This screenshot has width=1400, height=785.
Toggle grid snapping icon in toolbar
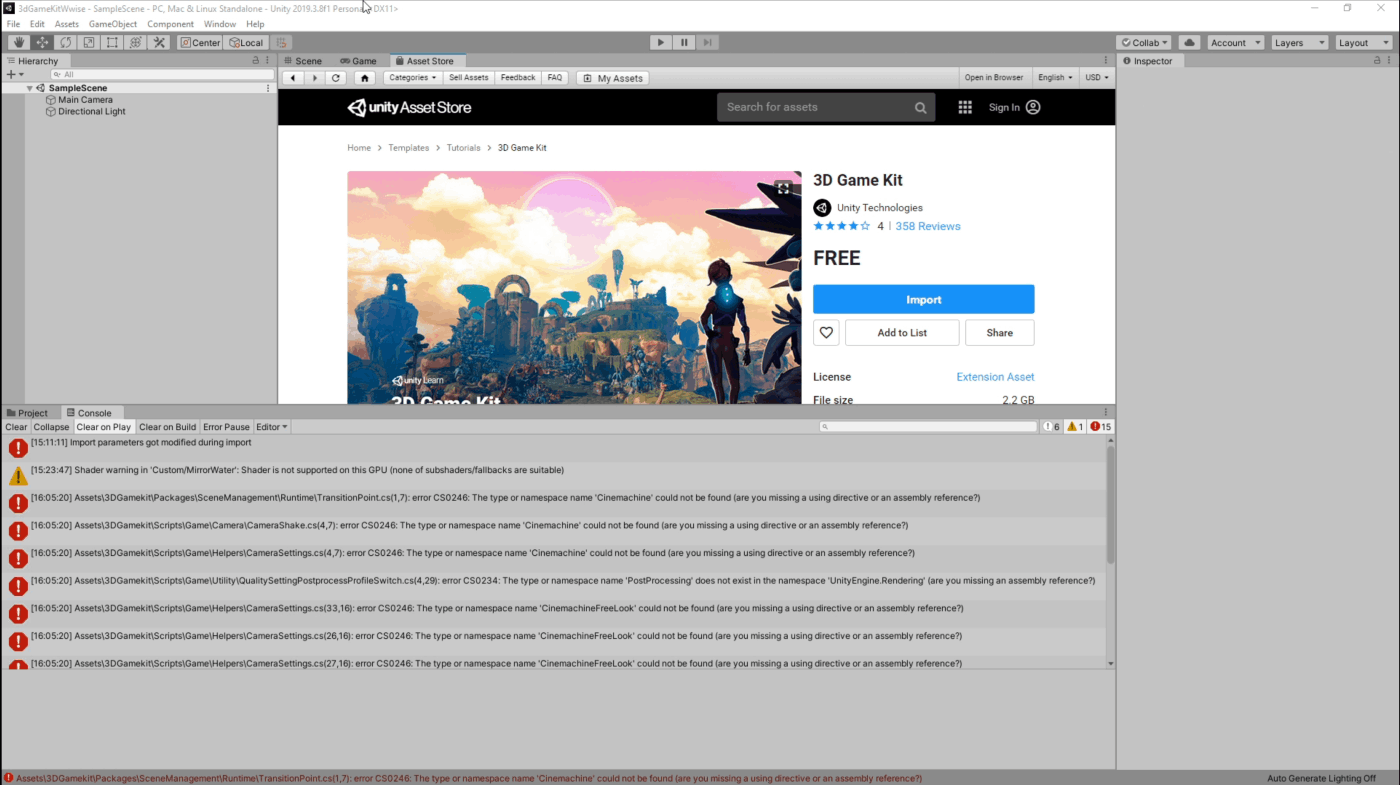[282, 42]
